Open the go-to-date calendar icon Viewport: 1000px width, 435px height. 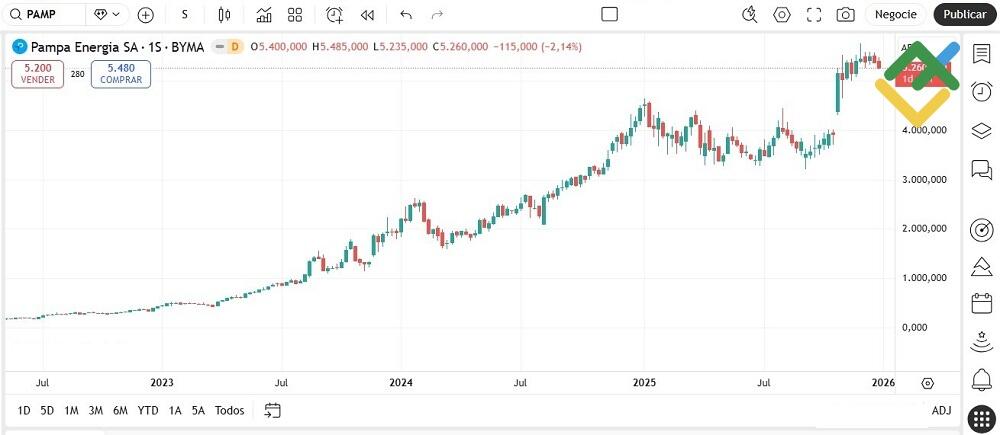(x=273, y=410)
